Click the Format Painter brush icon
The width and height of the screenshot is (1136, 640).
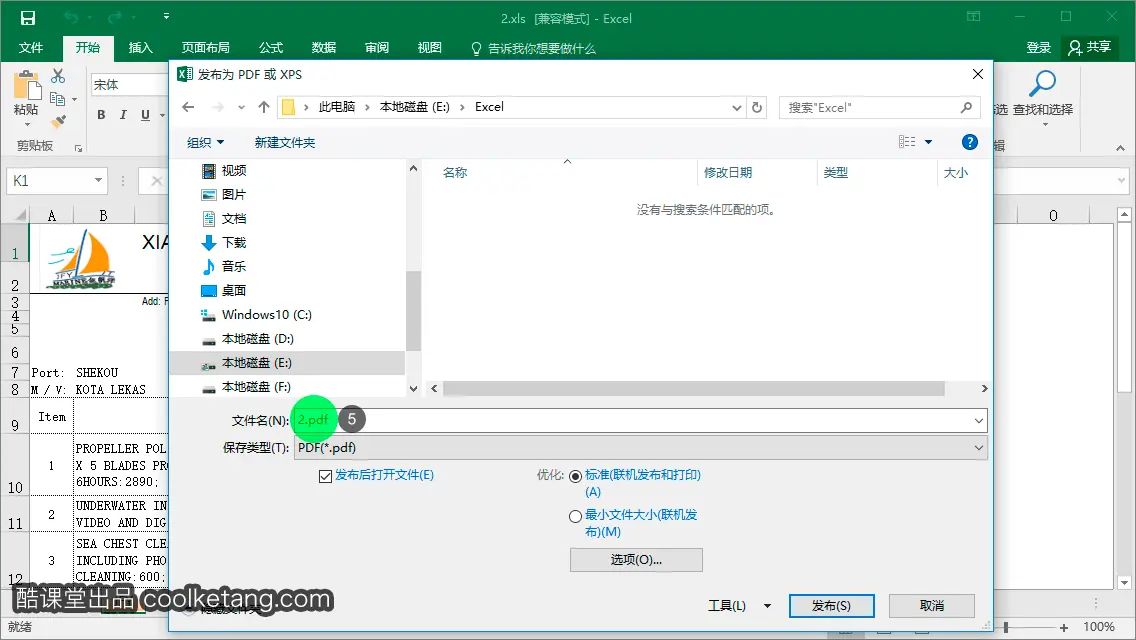[x=58, y=121]
